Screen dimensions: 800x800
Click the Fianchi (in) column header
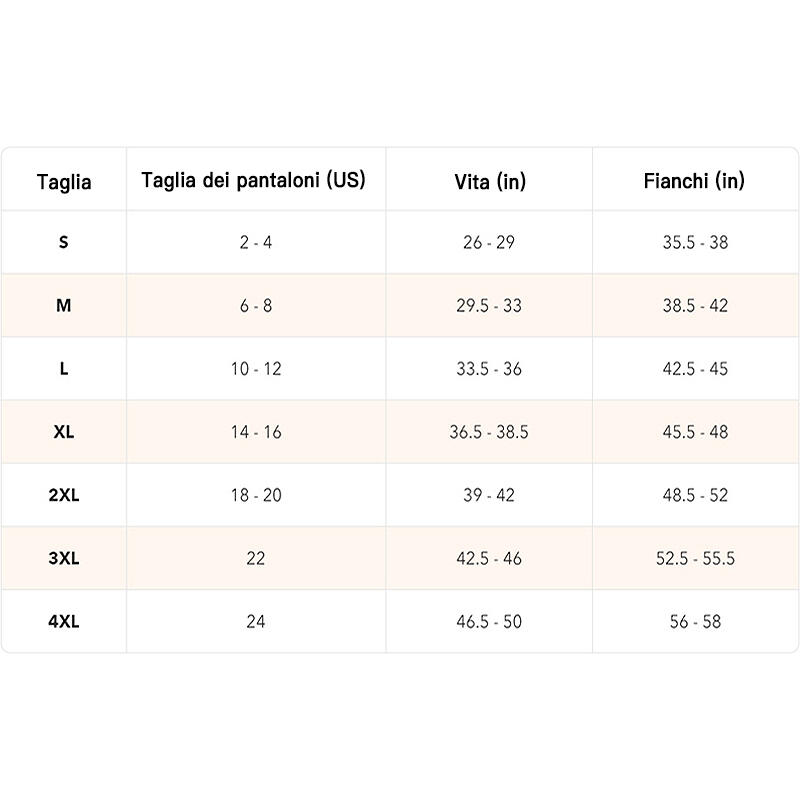[x=694, y=180]
